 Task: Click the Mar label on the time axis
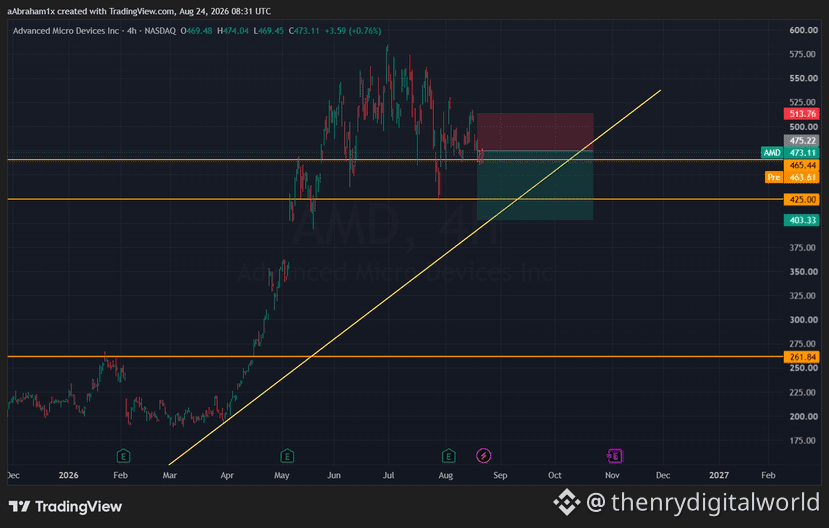coord(170,475)
